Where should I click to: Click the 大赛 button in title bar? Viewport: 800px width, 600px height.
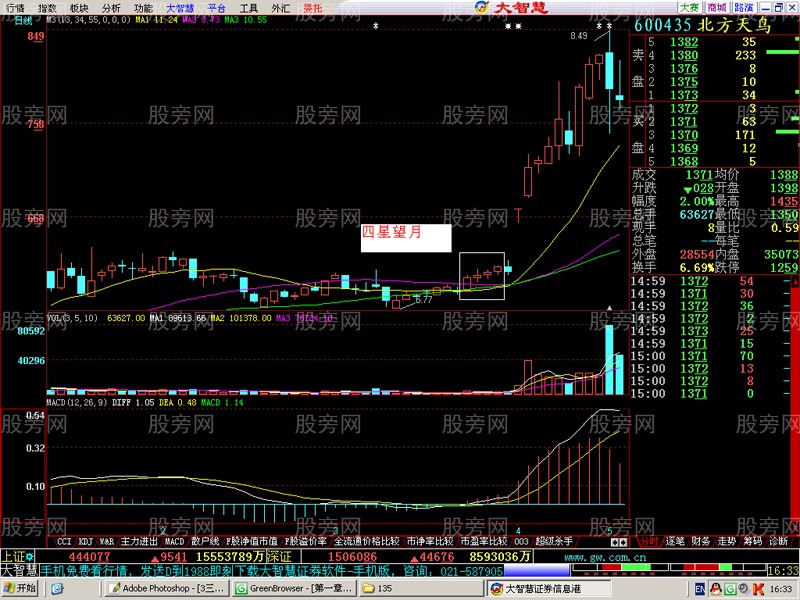tap(689, 7)
